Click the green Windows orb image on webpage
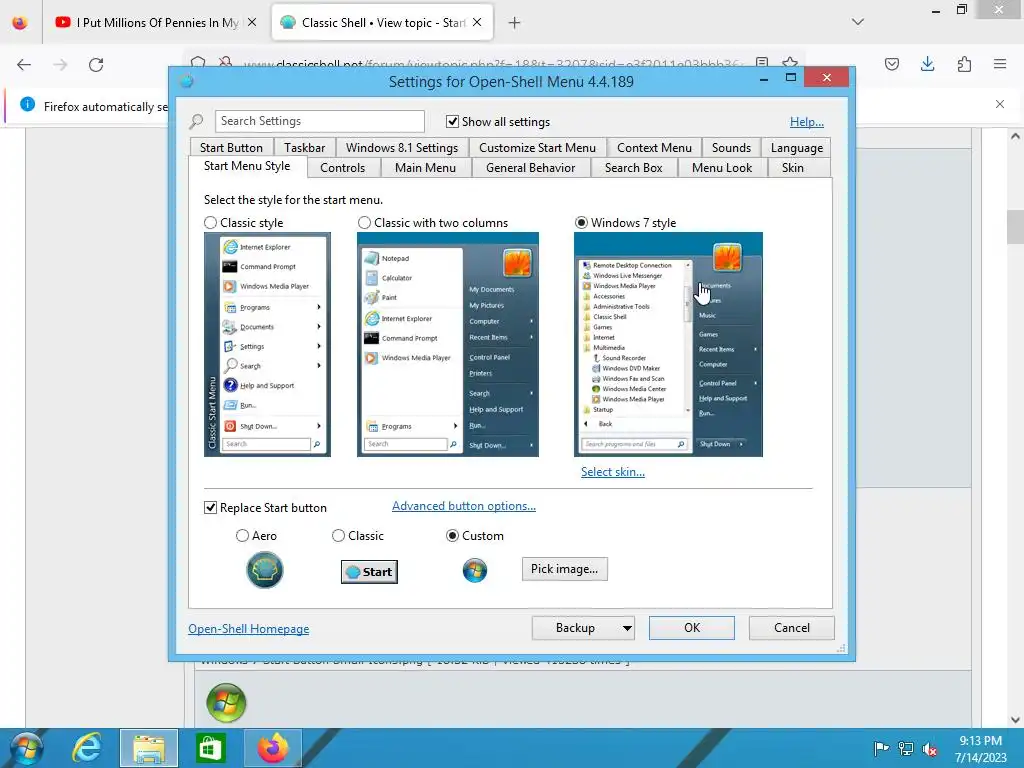The image size is (1024, 768). [227, 703]
